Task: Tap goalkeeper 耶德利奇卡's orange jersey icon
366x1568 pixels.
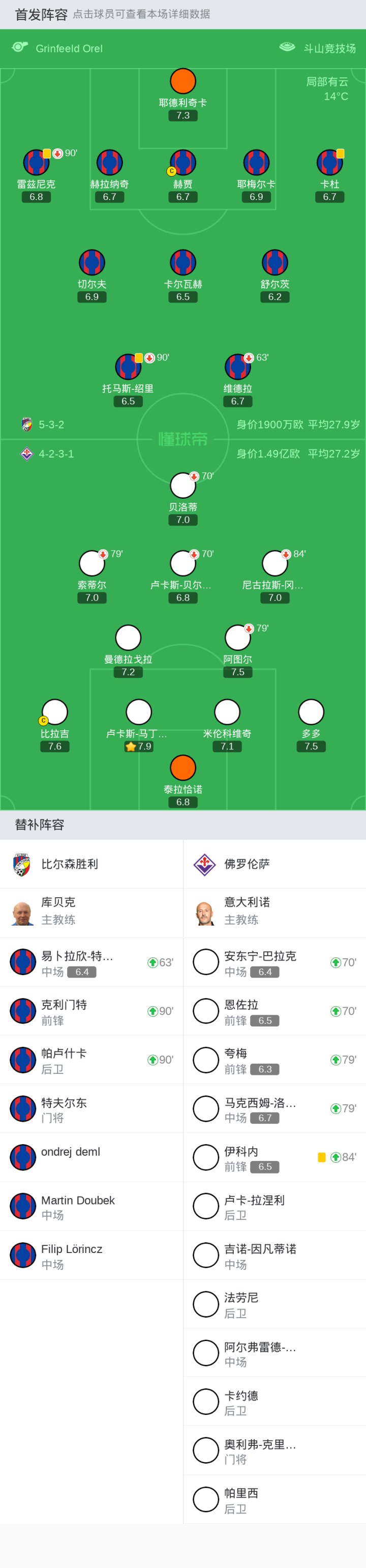Action: [x=182, y=81]
